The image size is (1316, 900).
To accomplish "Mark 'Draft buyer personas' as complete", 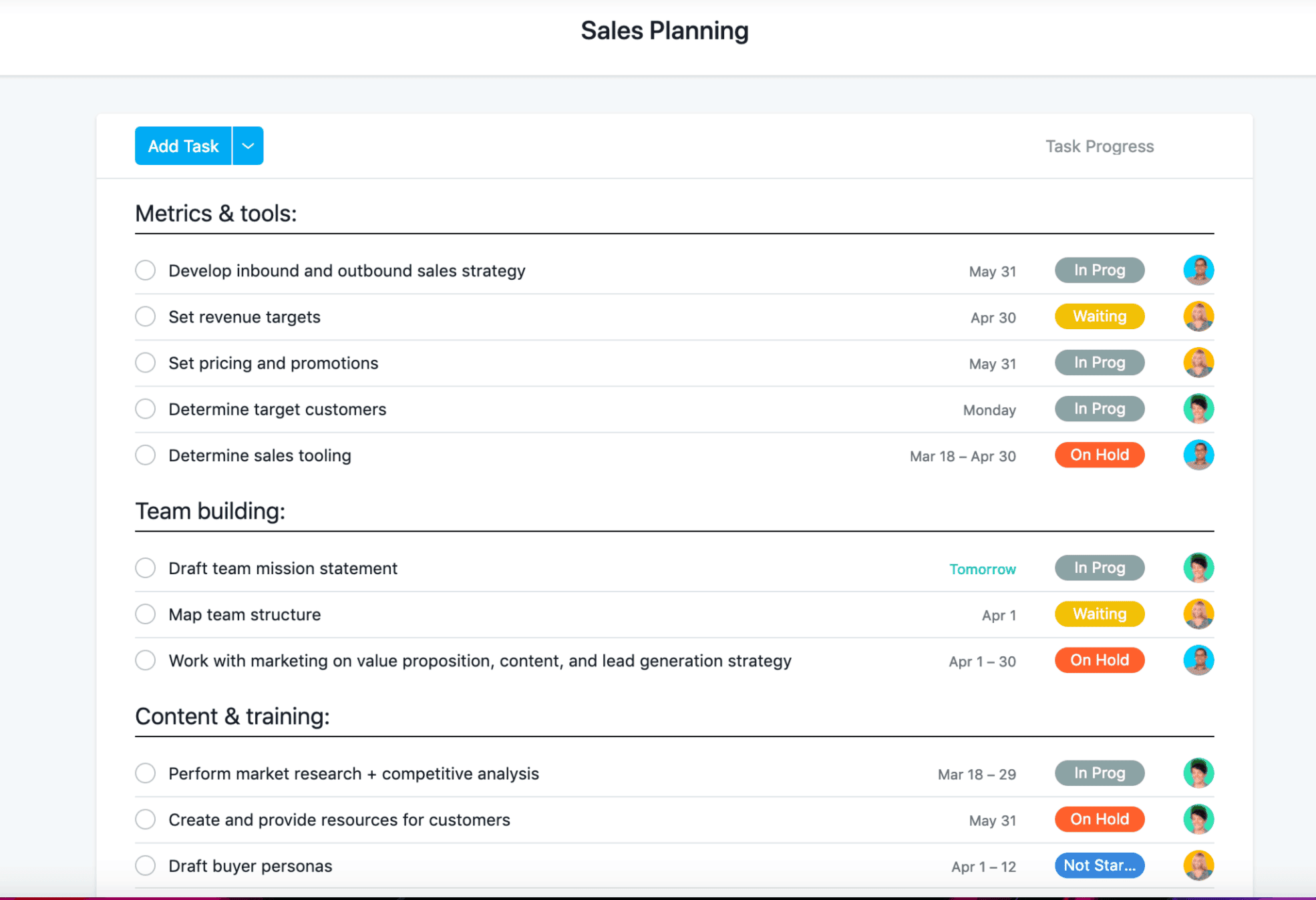I will click(145, 865).
